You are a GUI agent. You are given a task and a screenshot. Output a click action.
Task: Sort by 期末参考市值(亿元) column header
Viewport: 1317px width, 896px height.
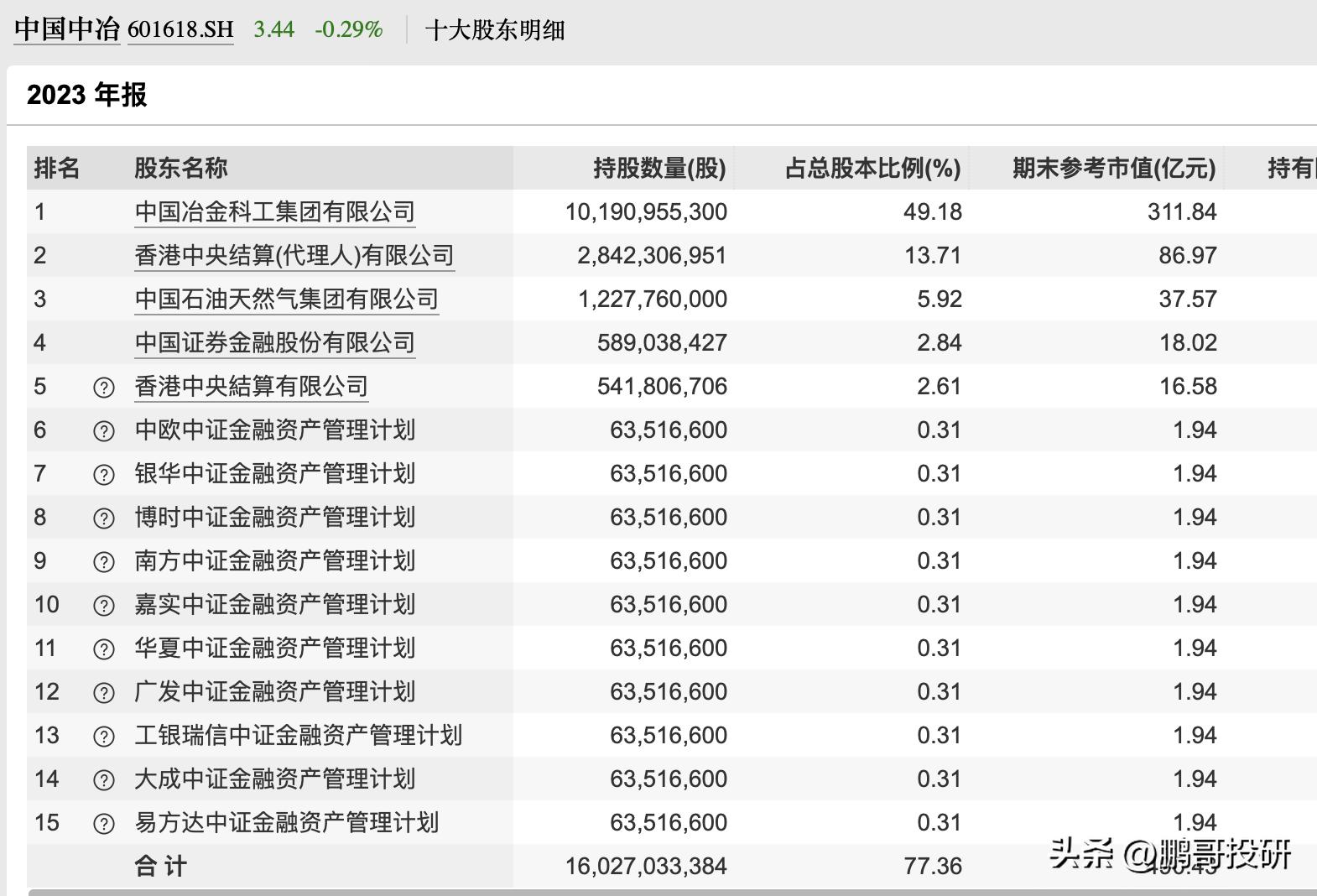[1114, 168]
